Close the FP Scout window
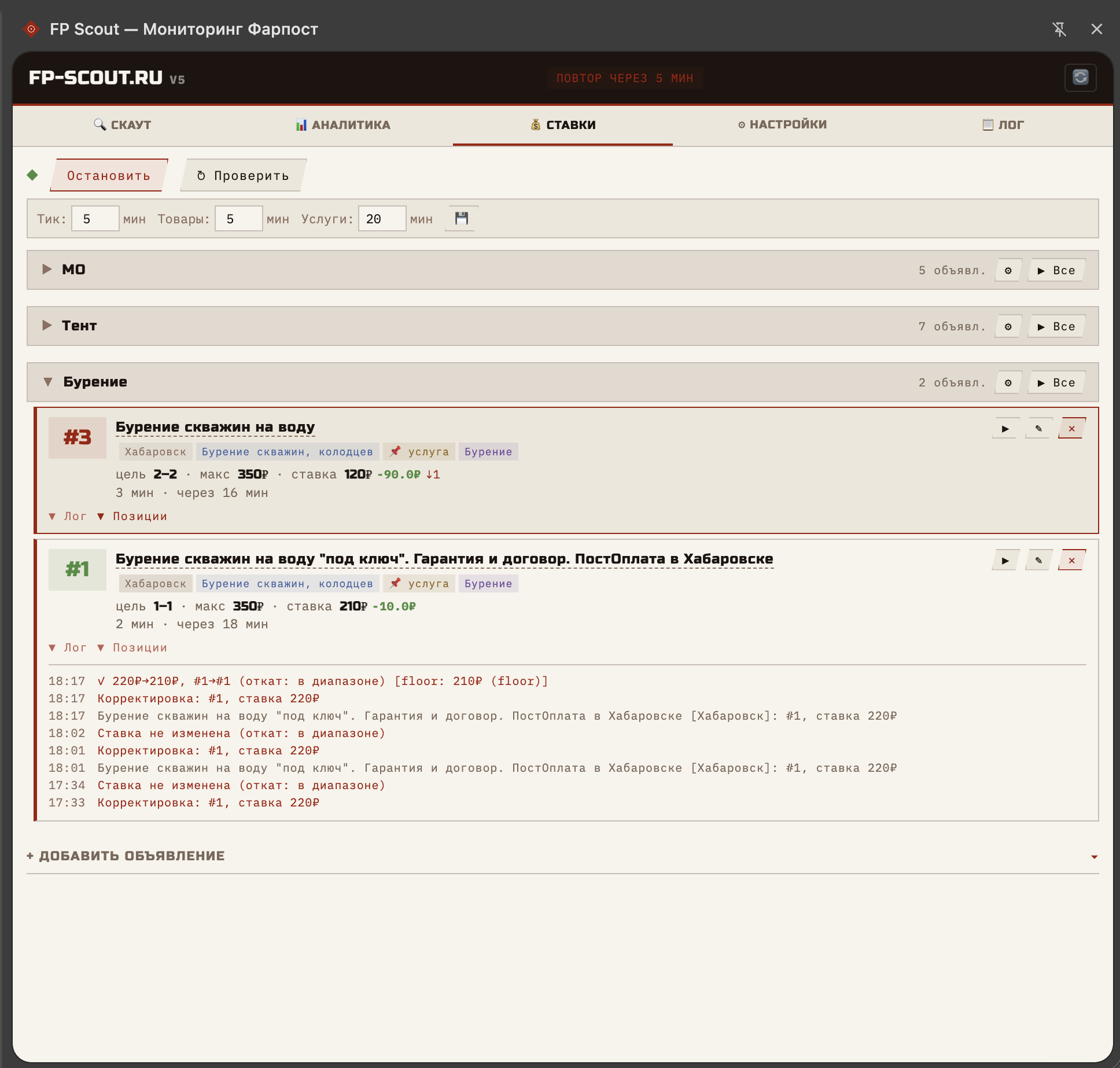 [1097, 29]
